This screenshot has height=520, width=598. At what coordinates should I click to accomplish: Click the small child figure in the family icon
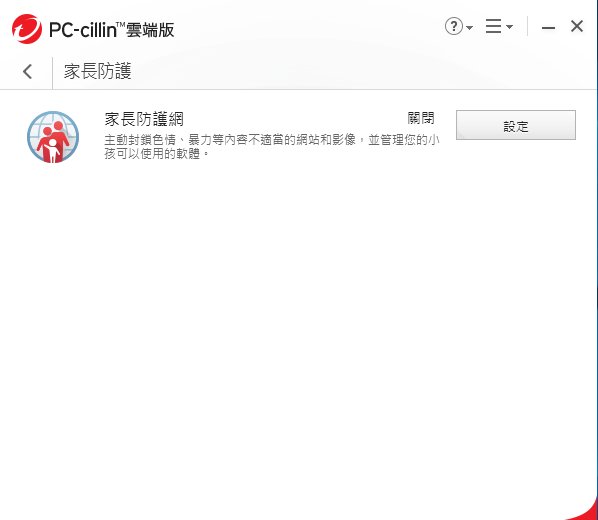pos(52,151)
